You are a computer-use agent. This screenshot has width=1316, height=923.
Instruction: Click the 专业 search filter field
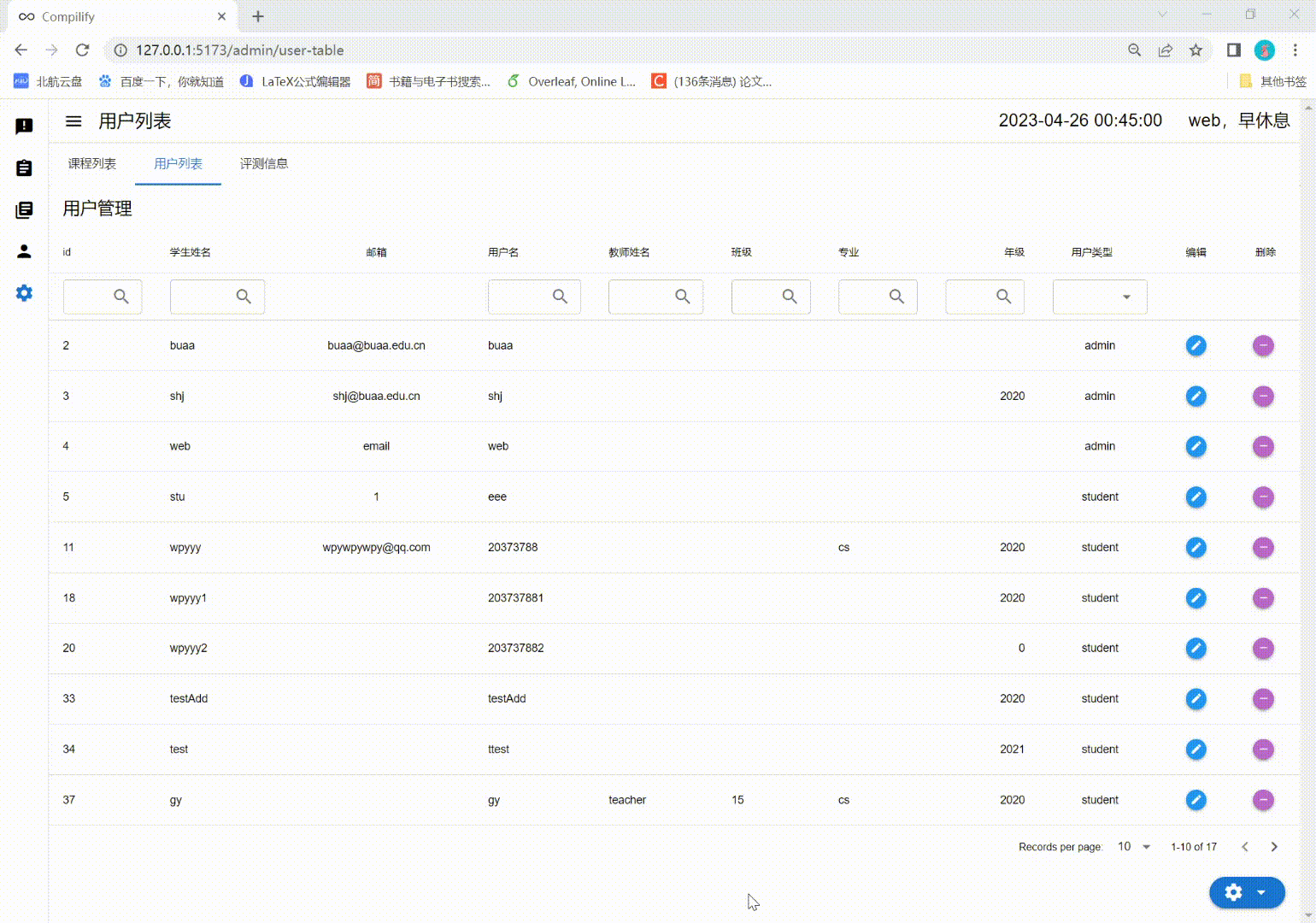(x=878, y=297)
